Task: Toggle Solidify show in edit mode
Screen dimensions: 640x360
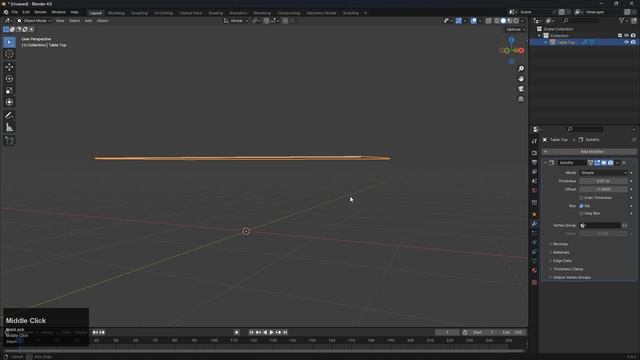Action: [597, 163]
